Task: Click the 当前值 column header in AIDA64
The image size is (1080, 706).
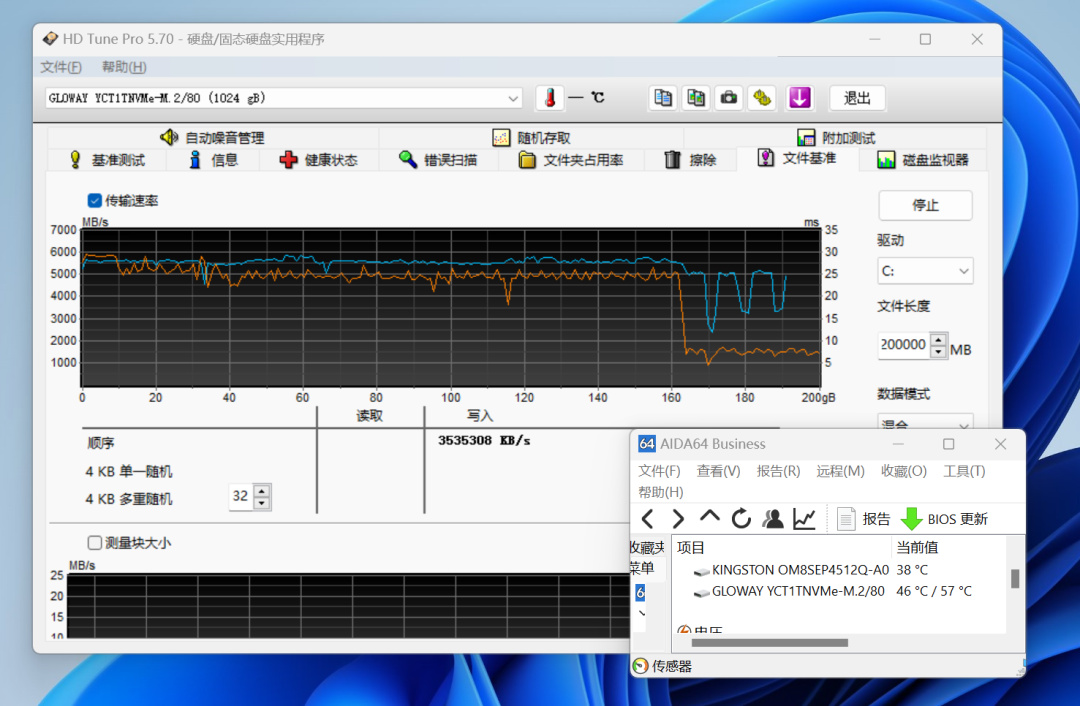Action: pos(948,547)
